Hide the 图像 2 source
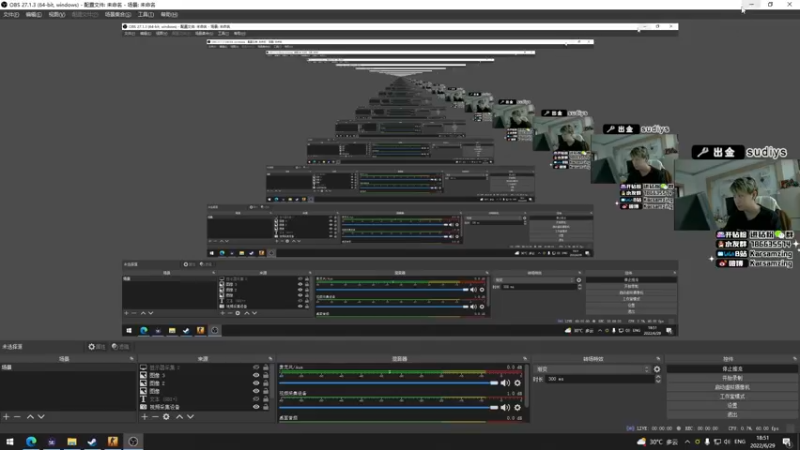 click(x=256, y=383)
